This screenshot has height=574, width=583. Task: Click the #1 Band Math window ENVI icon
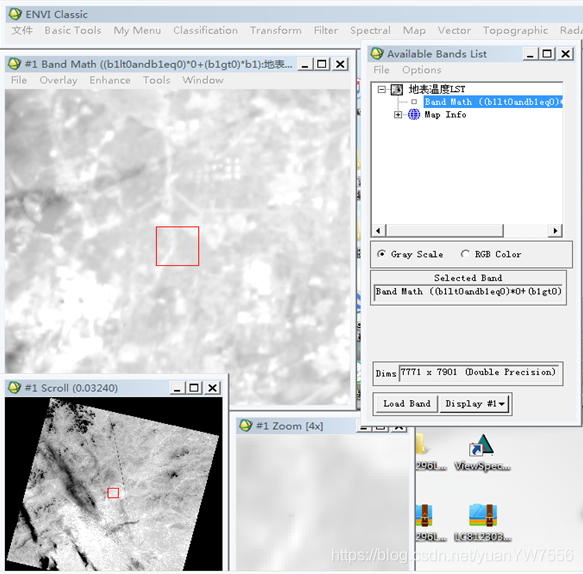14,64
